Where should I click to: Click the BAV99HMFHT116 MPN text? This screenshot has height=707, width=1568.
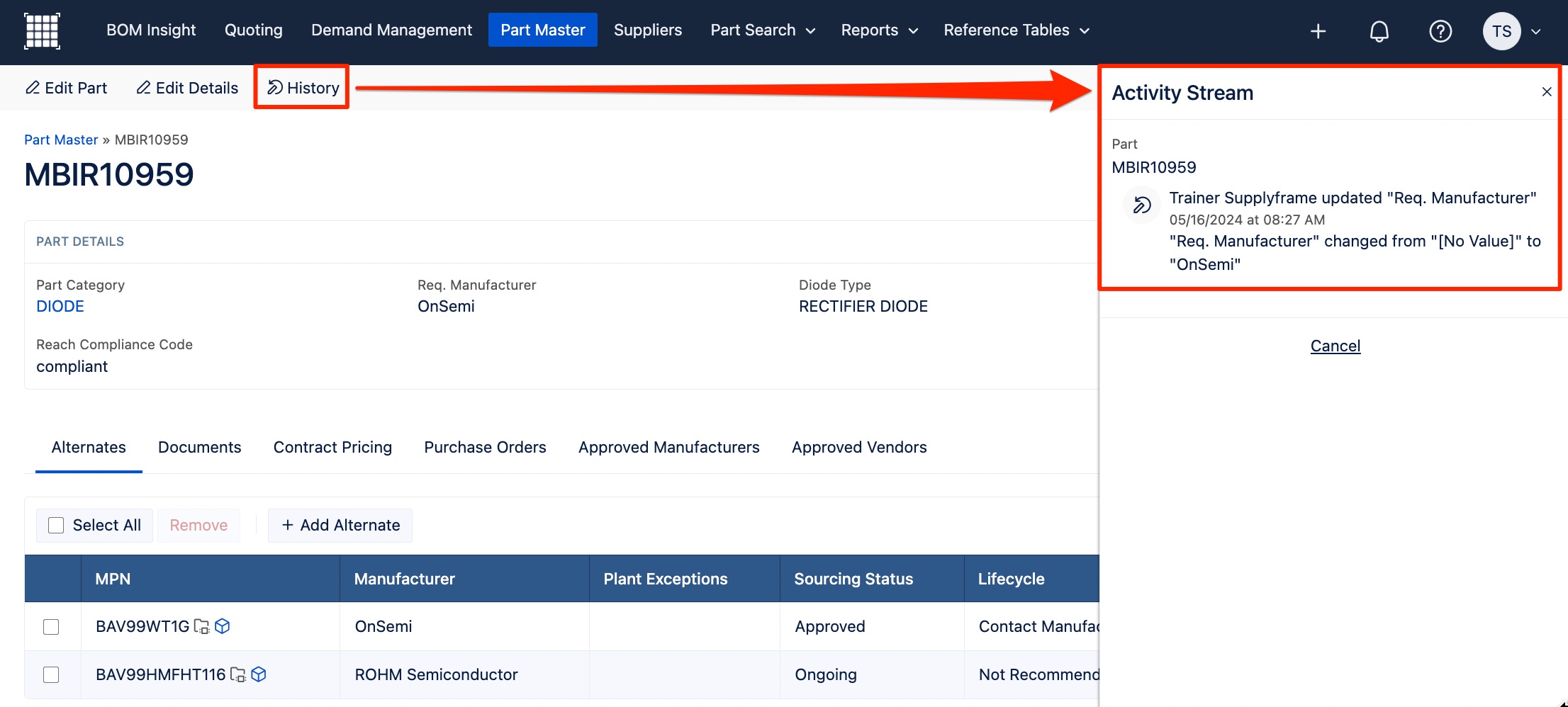coord(161,675)
